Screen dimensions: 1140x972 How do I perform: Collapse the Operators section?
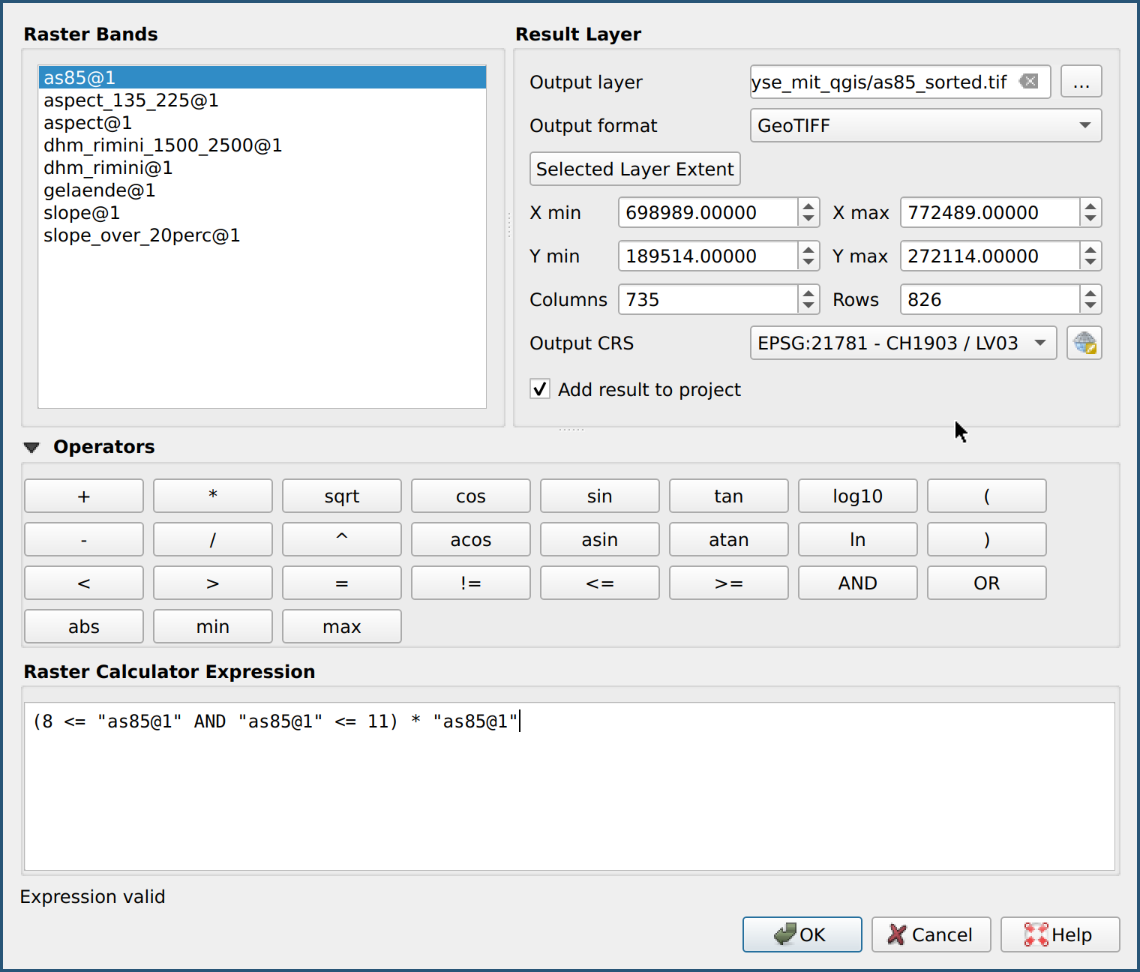click(32, 448)
